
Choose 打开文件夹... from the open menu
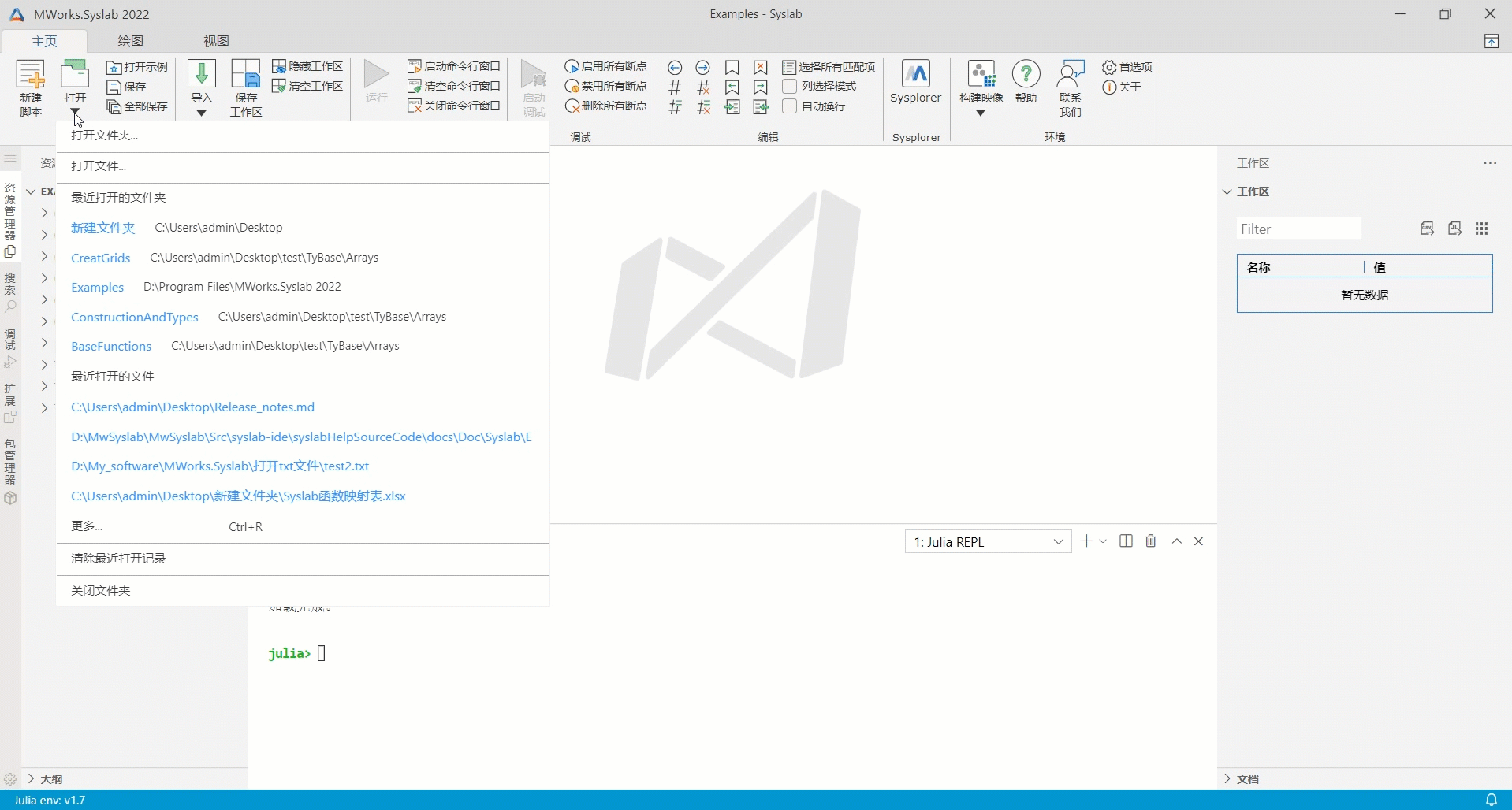105,136
